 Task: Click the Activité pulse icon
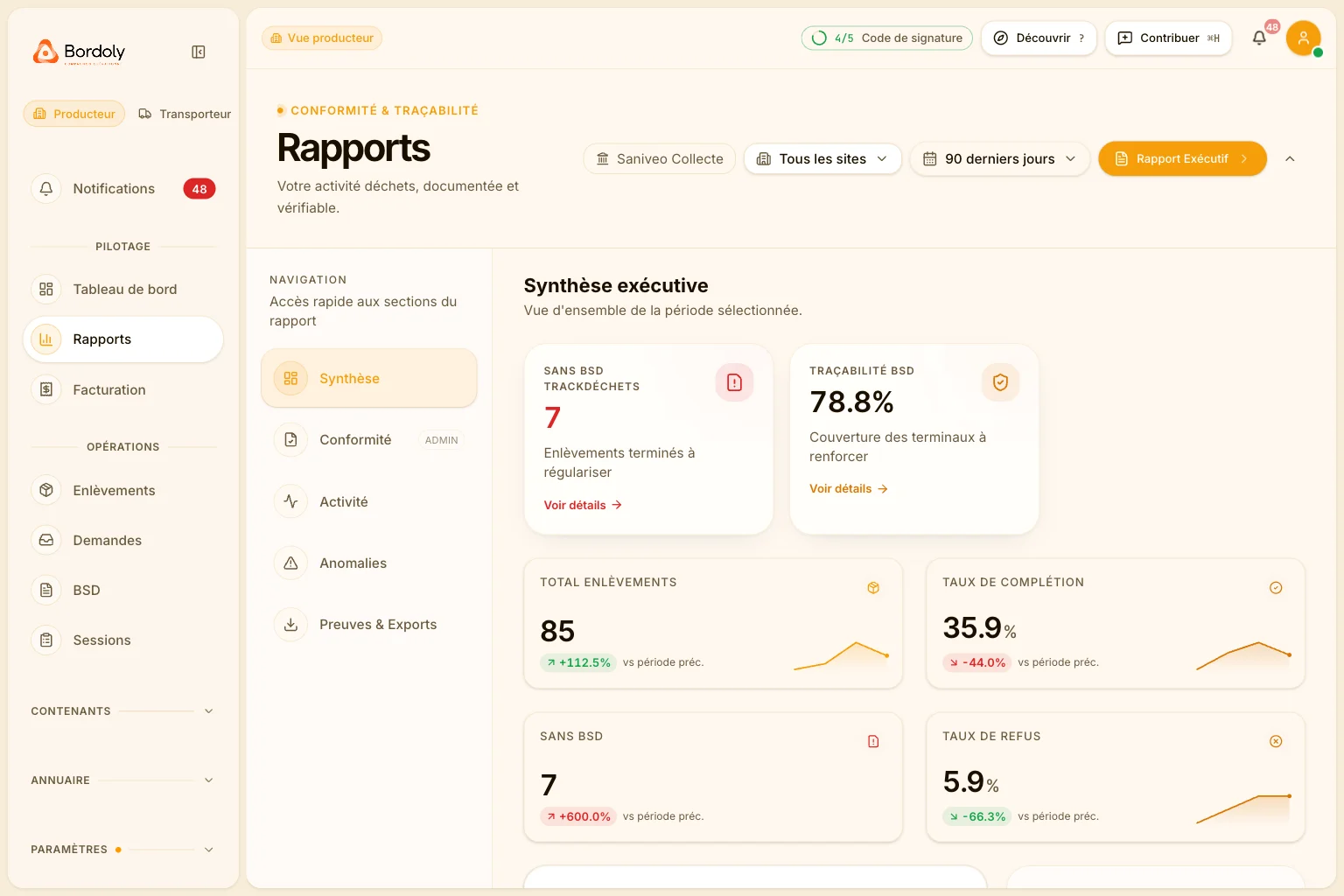290,501
